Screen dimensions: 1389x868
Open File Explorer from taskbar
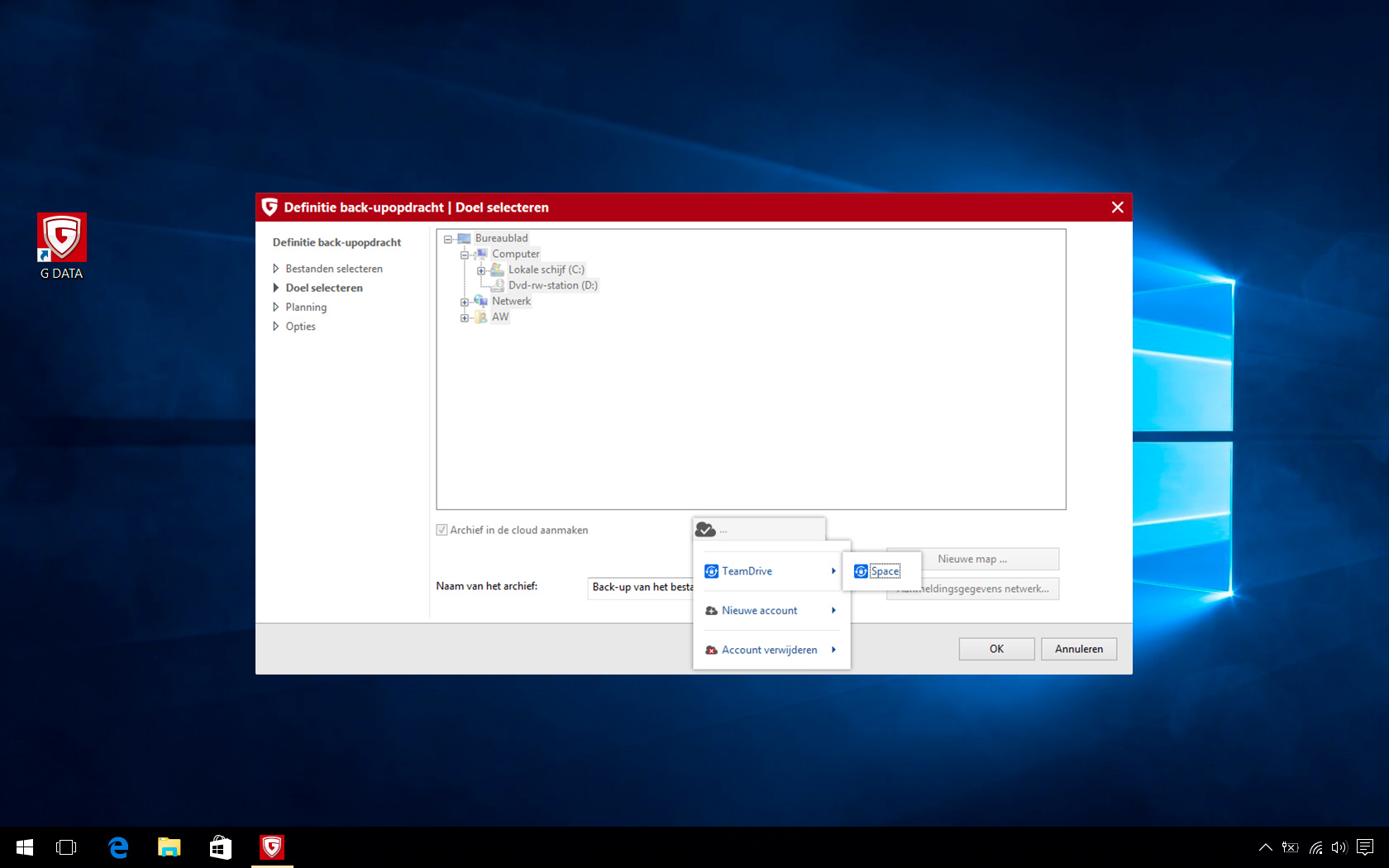169,847
